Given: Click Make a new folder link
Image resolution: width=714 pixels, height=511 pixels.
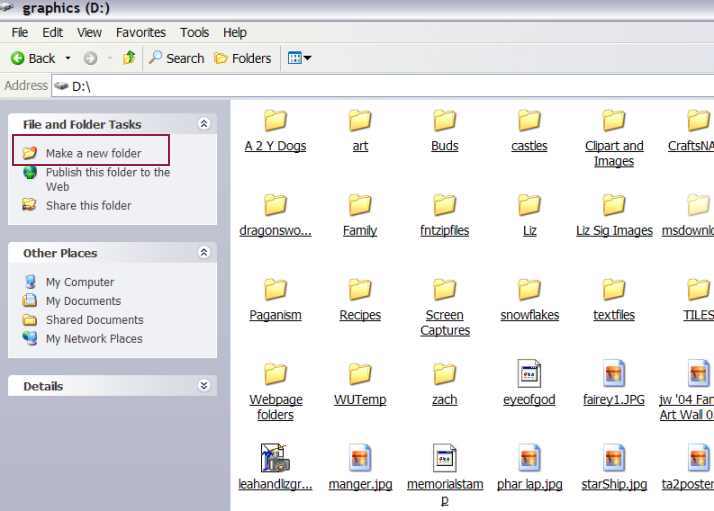Looking at the screenshot, I should [x=93, y=153].
